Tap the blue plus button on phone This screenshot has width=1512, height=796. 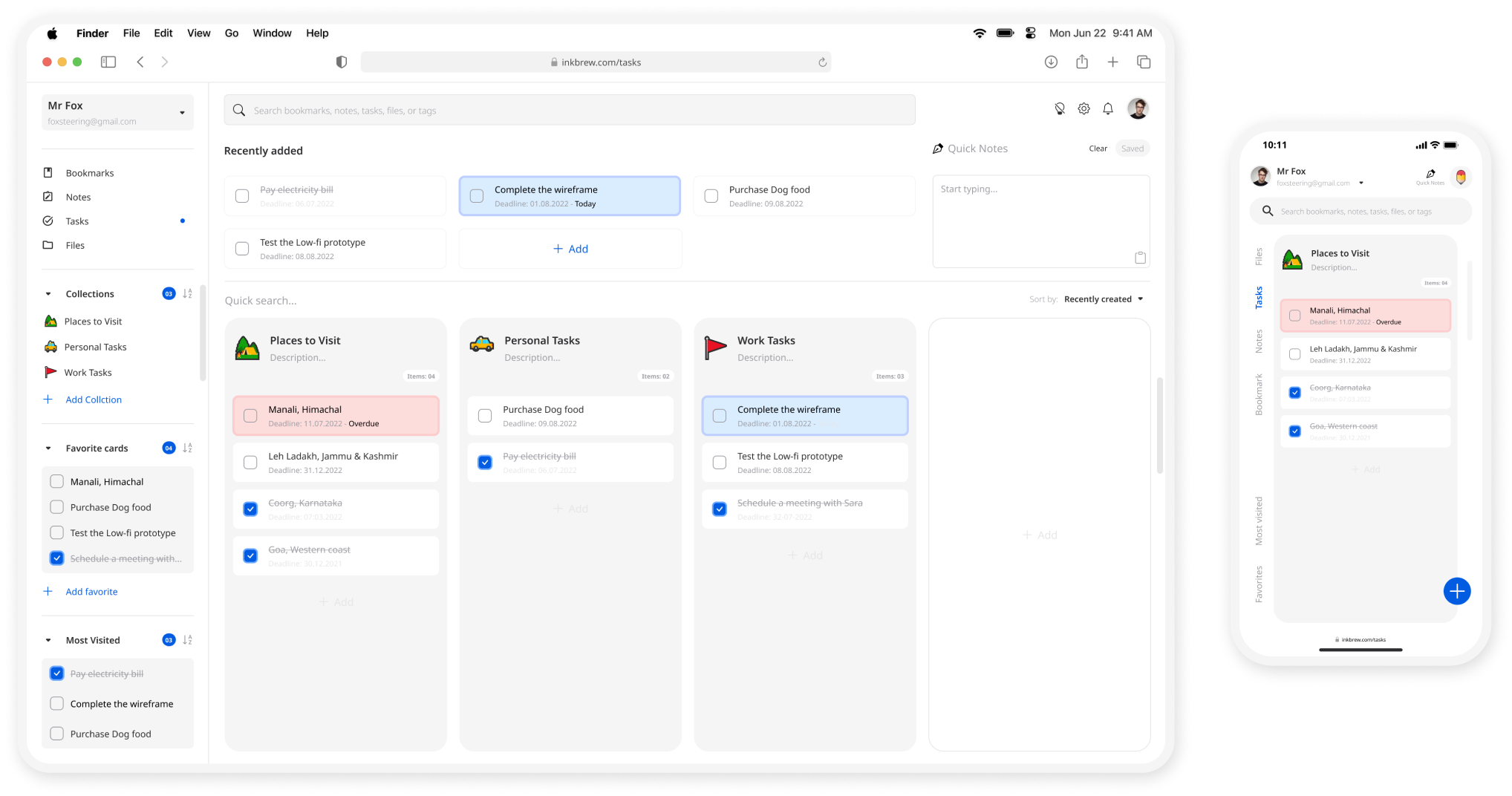[1456, 591]
